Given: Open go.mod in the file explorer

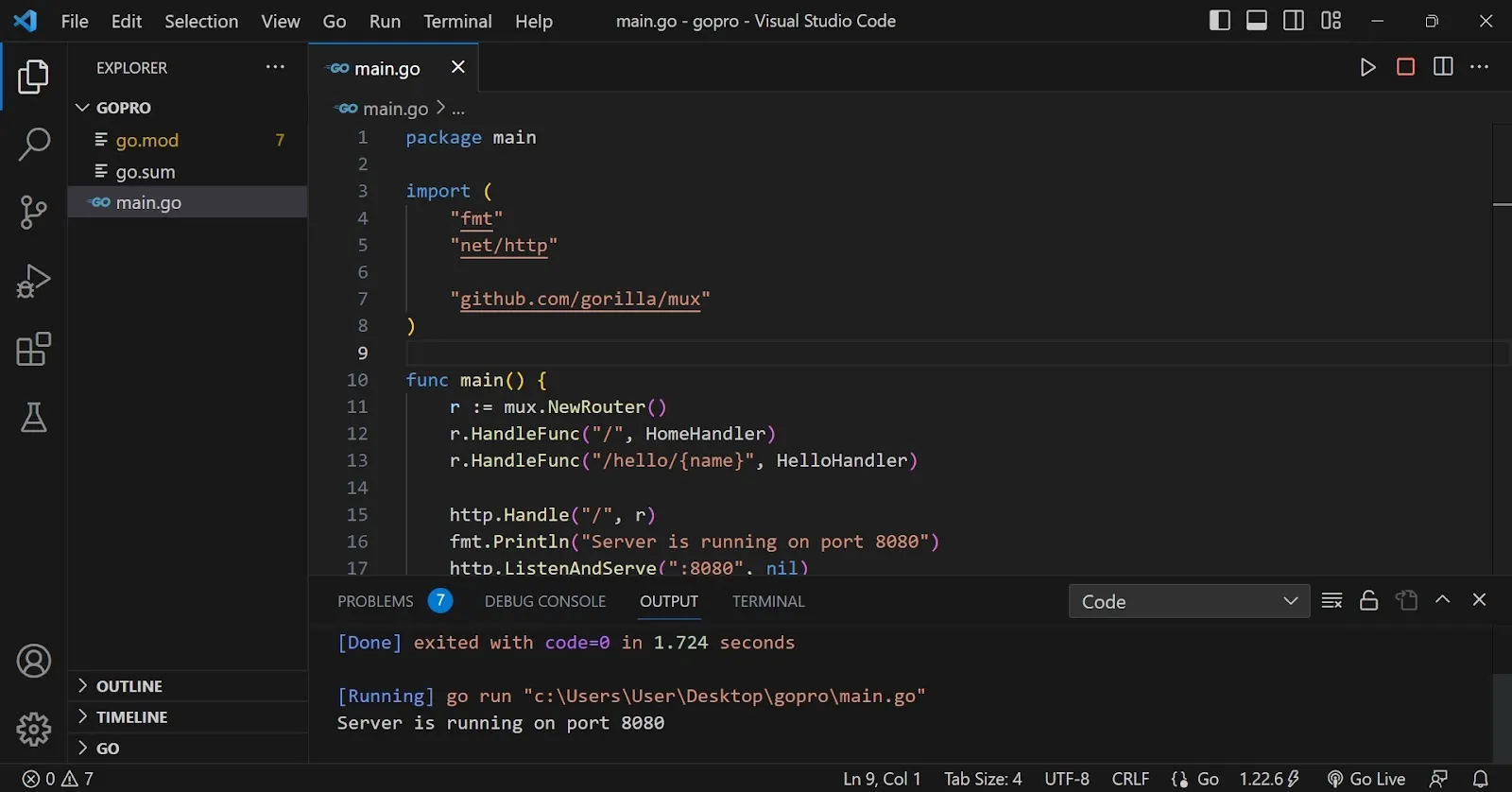Looking at the screenshot, I should (x=188, y=140).
